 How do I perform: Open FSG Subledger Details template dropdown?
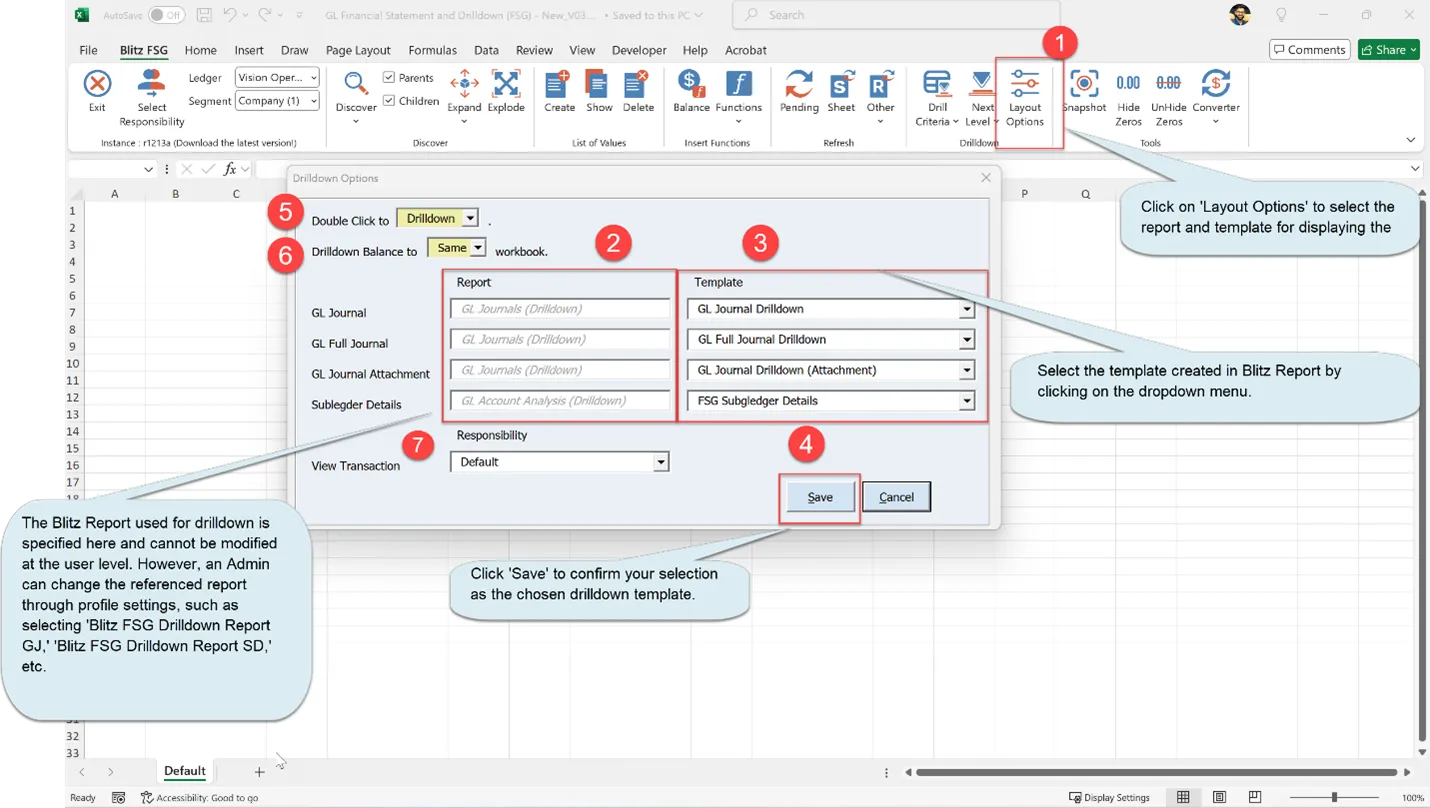(967, 401)
